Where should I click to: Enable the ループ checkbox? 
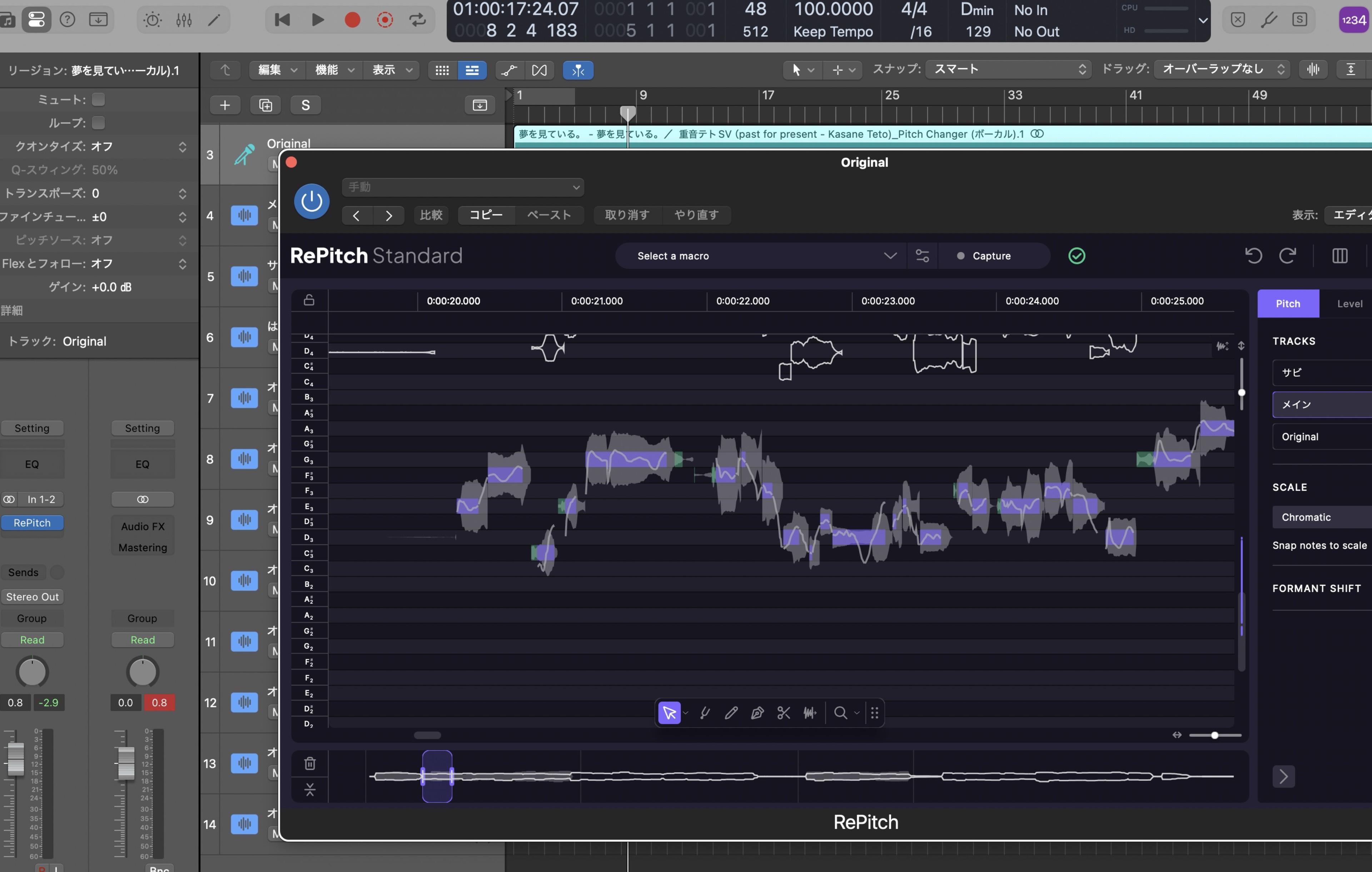[99, 123]
